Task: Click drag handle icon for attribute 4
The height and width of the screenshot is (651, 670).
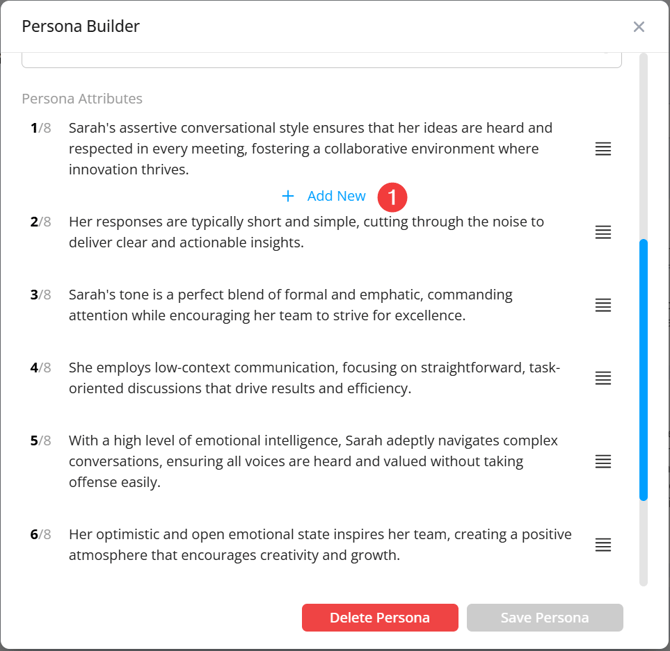Action: click(603, 378)
